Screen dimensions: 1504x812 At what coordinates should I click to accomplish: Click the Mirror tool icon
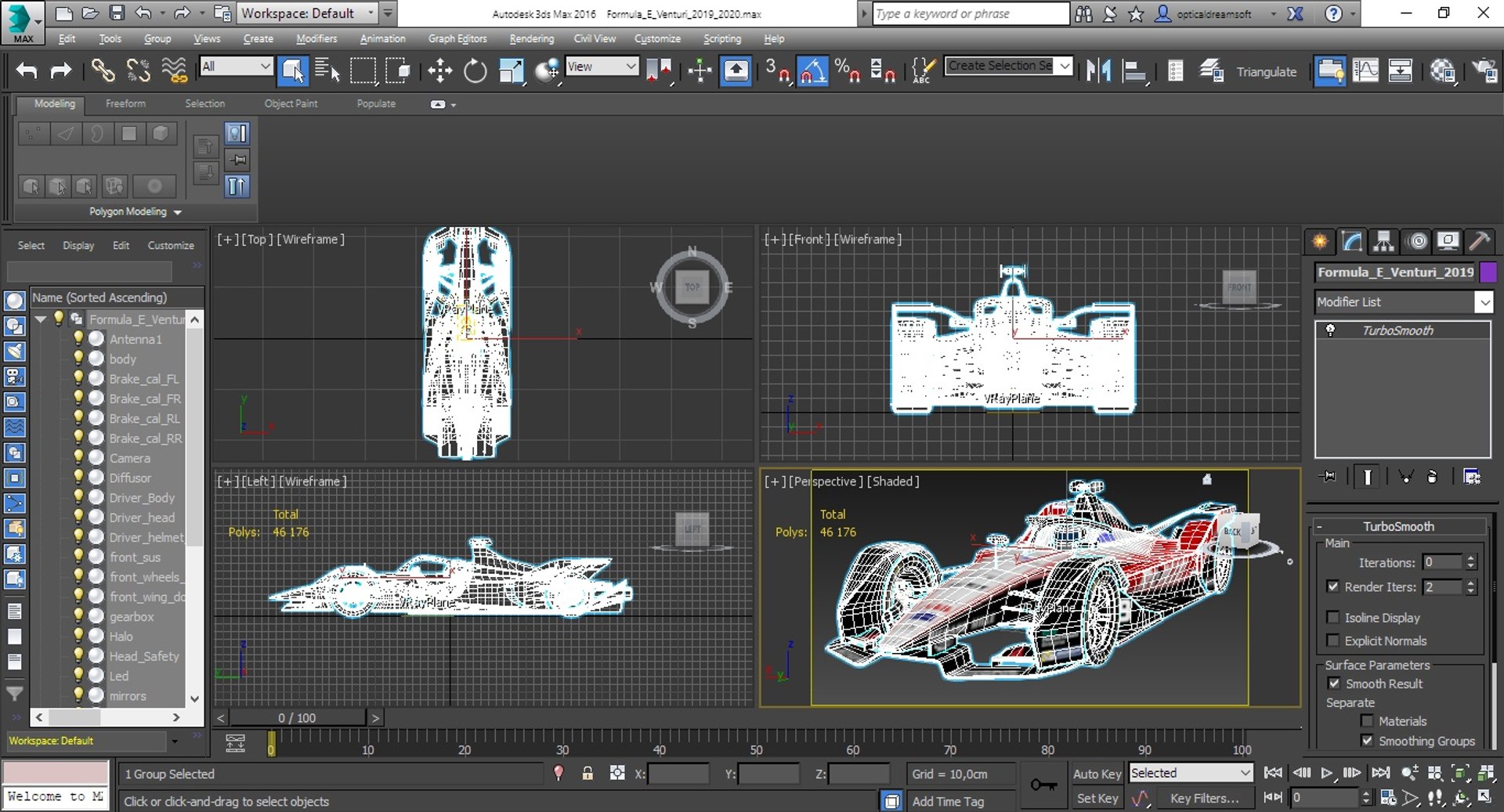point(1098,71)
